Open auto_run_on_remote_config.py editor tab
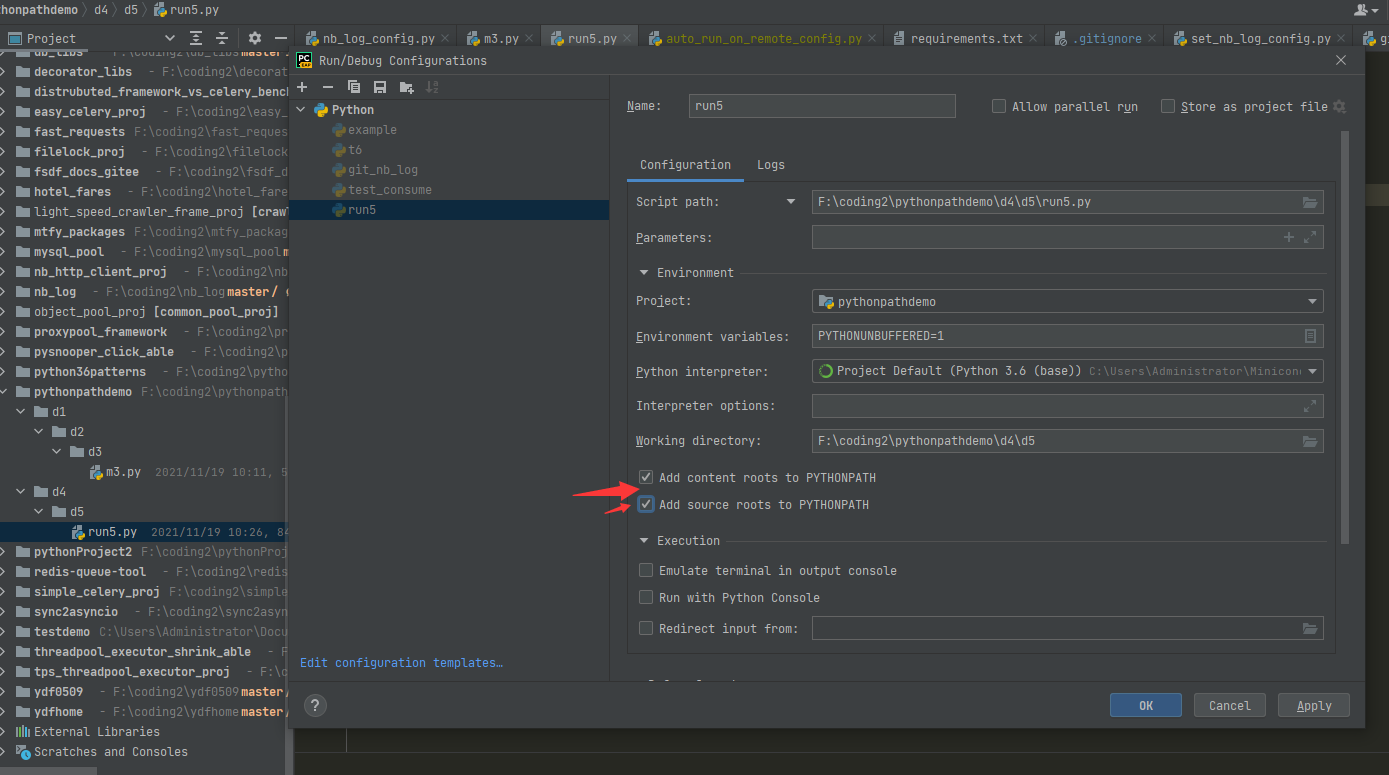The height and width of the screenshot is (775, 1389). pyautogui.click(x=764, y=39)
